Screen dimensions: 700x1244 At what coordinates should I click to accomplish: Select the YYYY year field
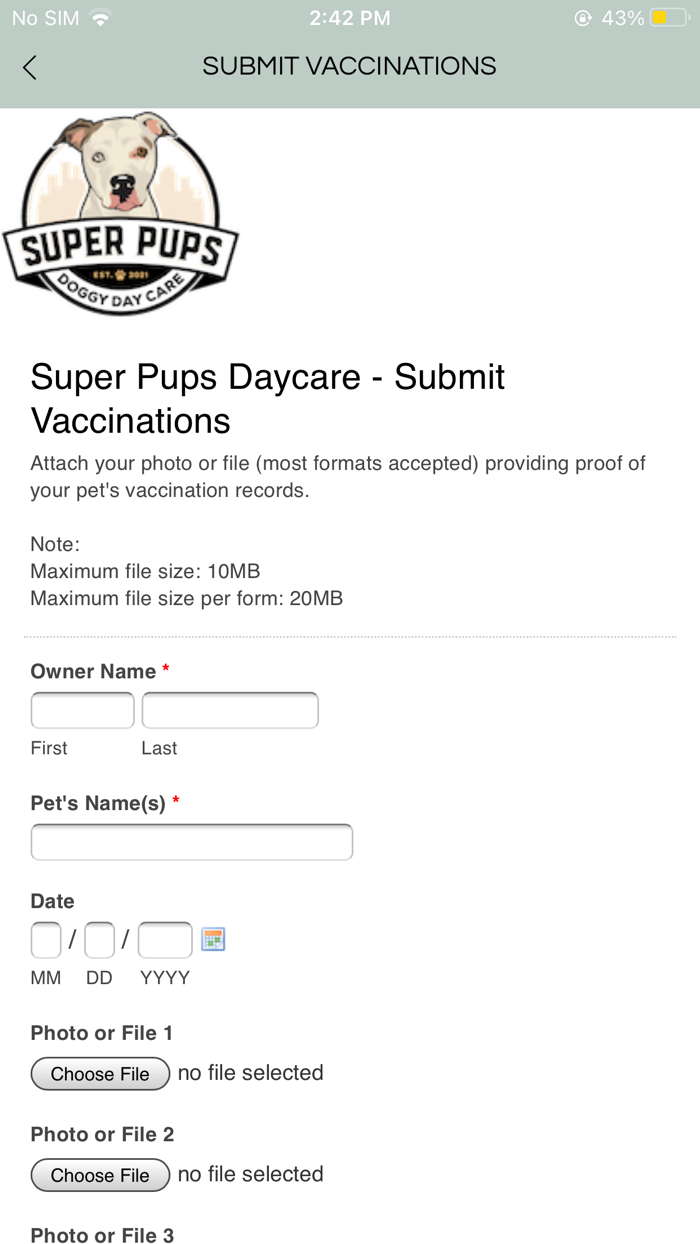(164, 939)
